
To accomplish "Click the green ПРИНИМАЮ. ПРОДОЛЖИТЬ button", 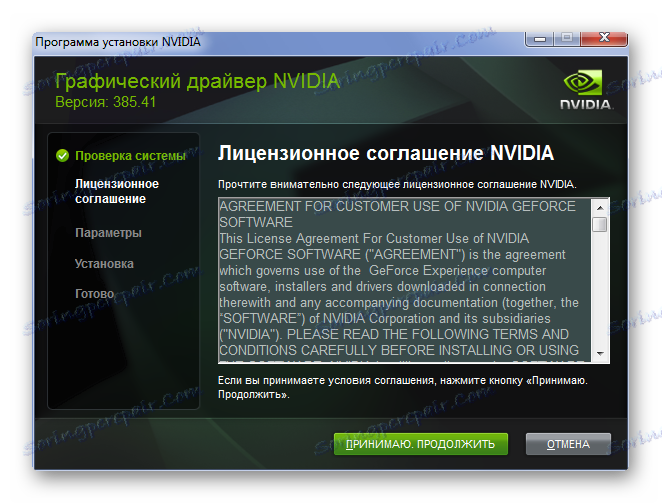I will [x=421, y=444].
